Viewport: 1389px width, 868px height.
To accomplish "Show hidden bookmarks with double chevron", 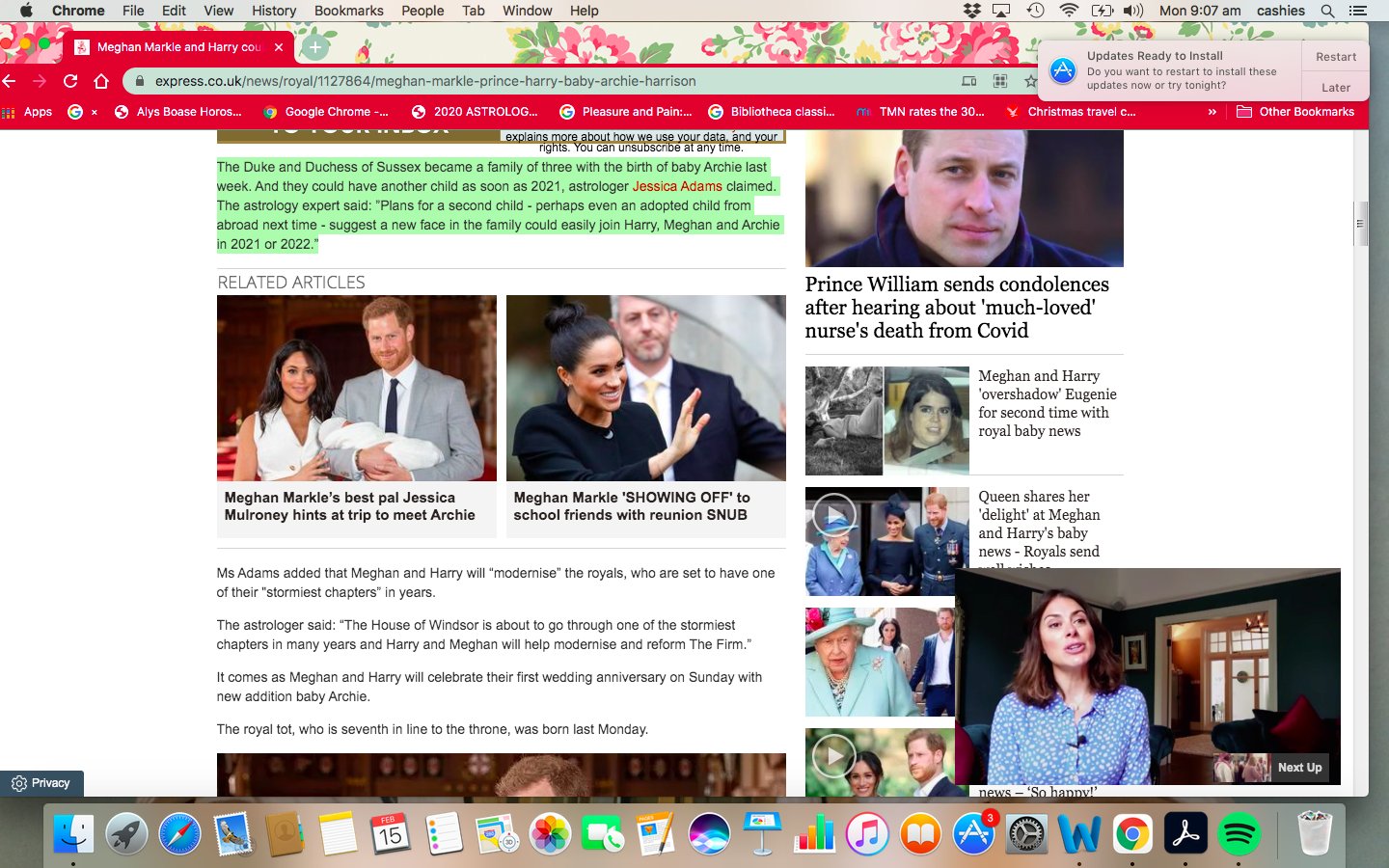I will 1212,112.
